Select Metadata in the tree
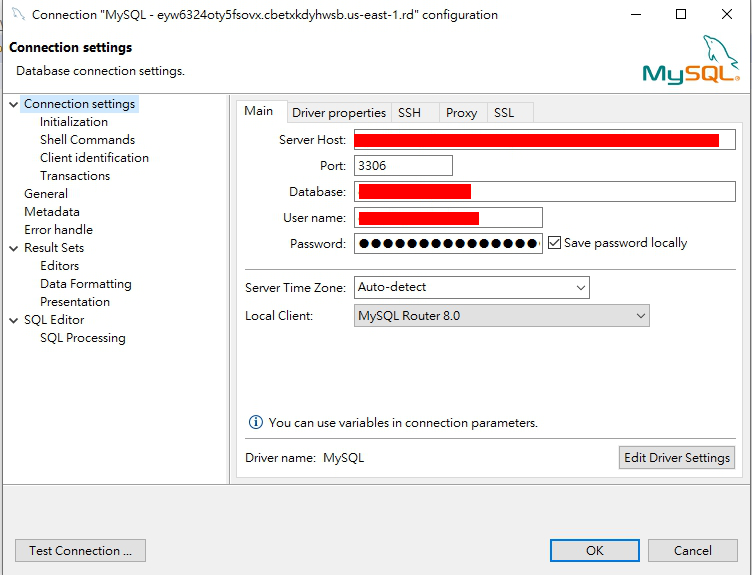The image size is (752, 575). tap(52, 211)
